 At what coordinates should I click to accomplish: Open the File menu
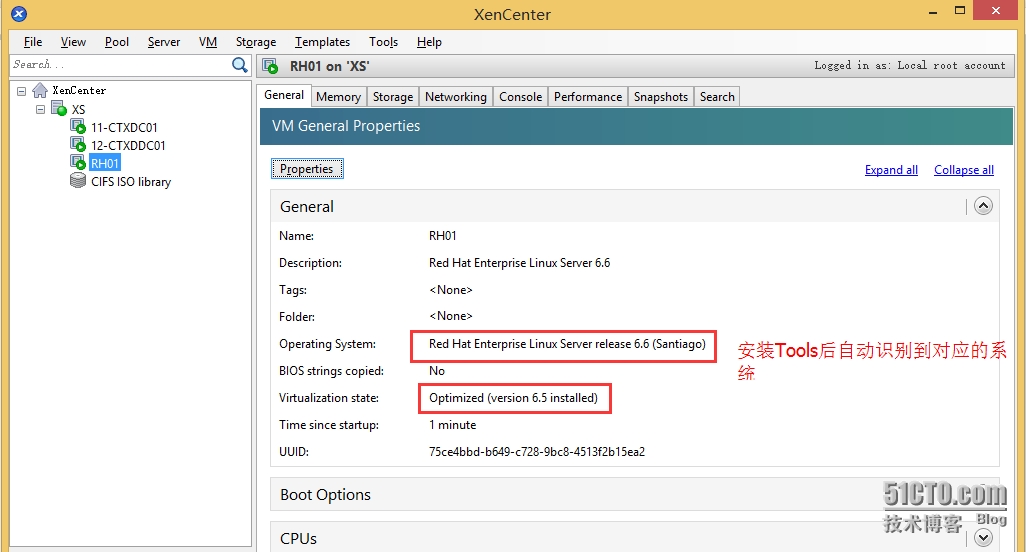(x=33, y=42)
